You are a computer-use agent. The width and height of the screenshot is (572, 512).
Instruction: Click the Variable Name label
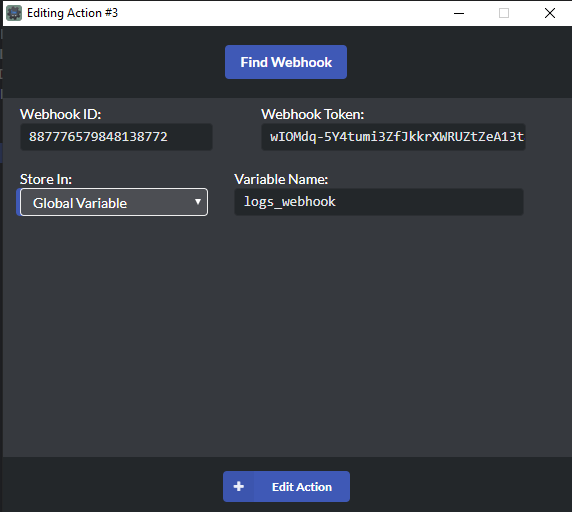[281, 179]
